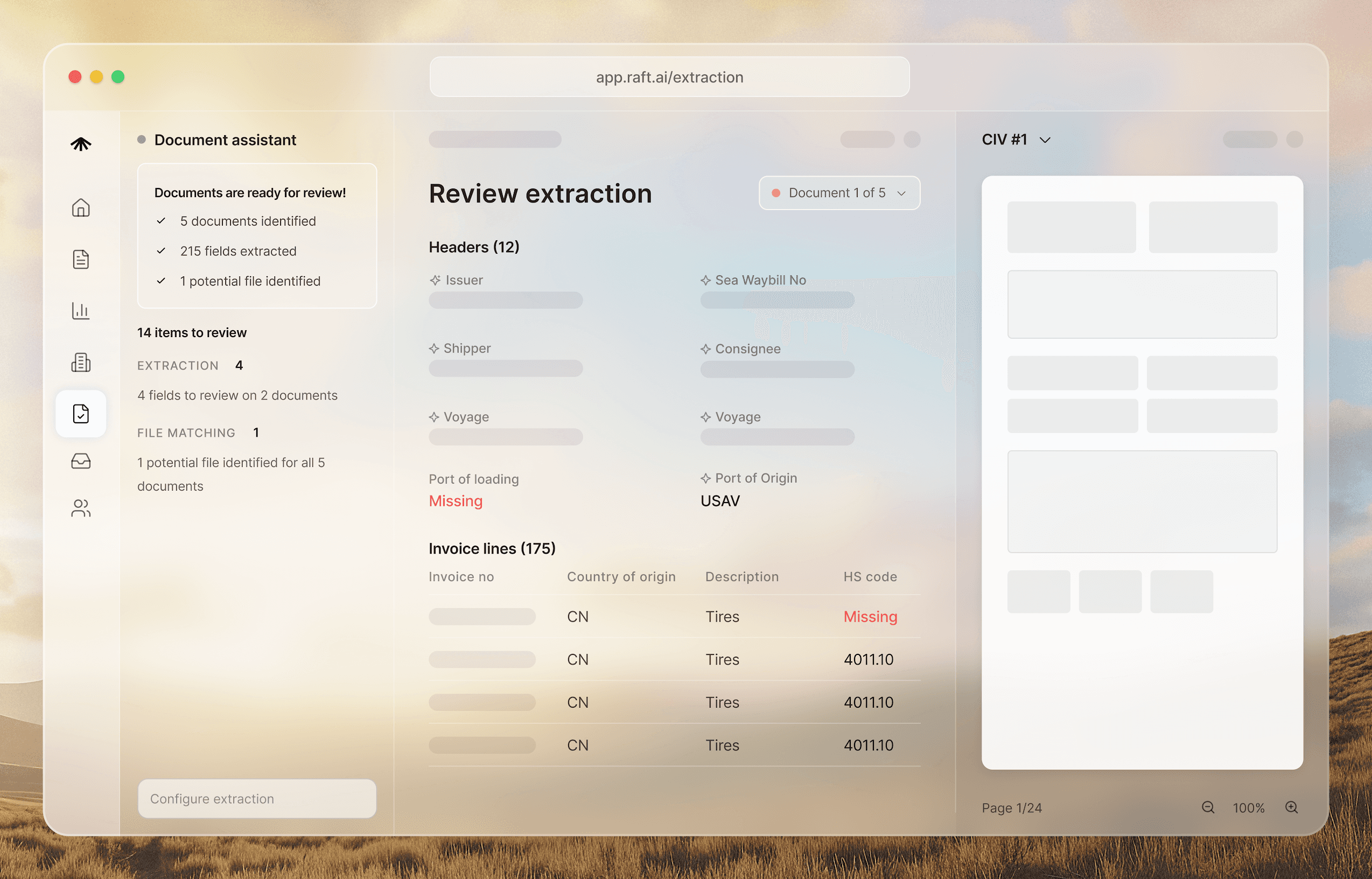Image resolution: width=1372 pixels, height=879 pixels.
Task: Click the zoom out magnifier icon
Action: click(x=1208, y=807)
